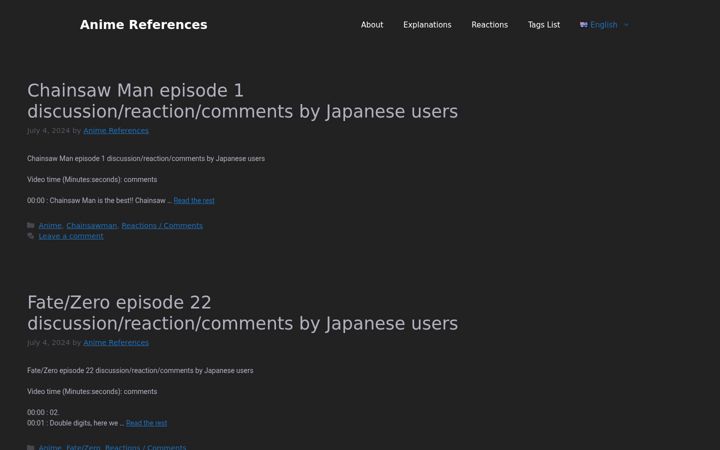Click 'Video time (Minutes:seconds): comments' under Fate/Zero
The width and height of the screenshot is (720, 450).
pyautogui.click(x=92, y=392)
